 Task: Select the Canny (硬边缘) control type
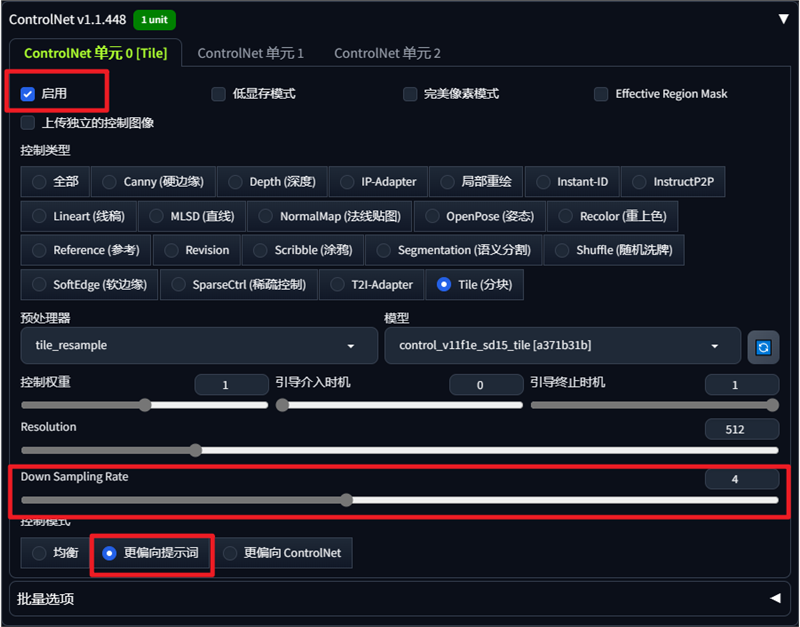click(152, 182)
